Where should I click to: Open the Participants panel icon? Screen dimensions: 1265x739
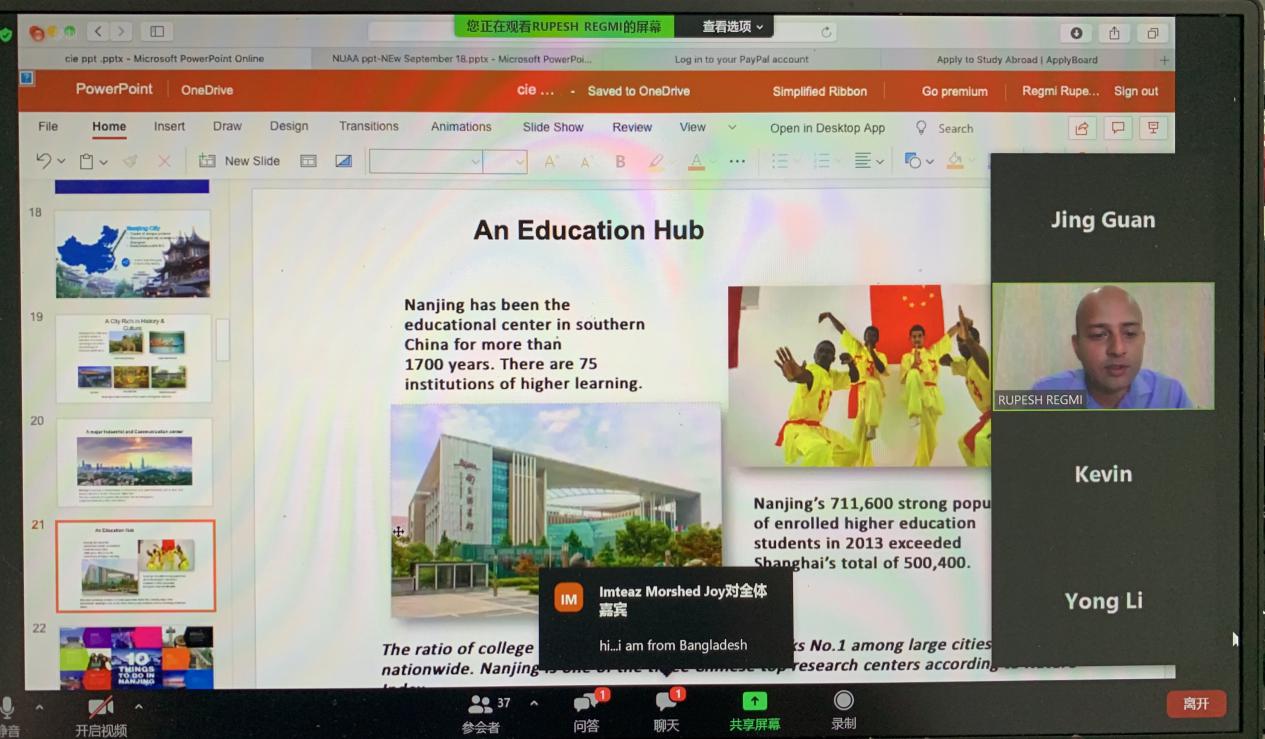pos(481,704)
